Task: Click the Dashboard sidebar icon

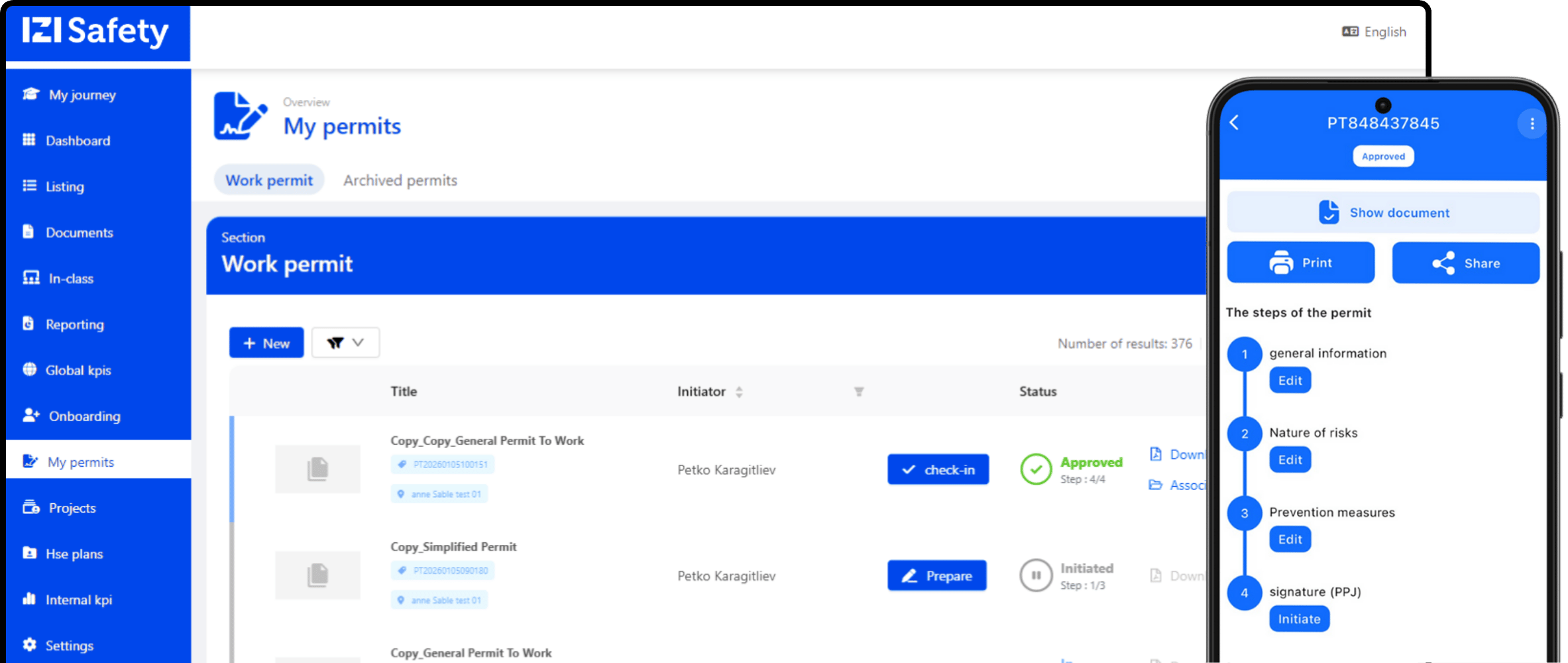Action: pos(29,140)
